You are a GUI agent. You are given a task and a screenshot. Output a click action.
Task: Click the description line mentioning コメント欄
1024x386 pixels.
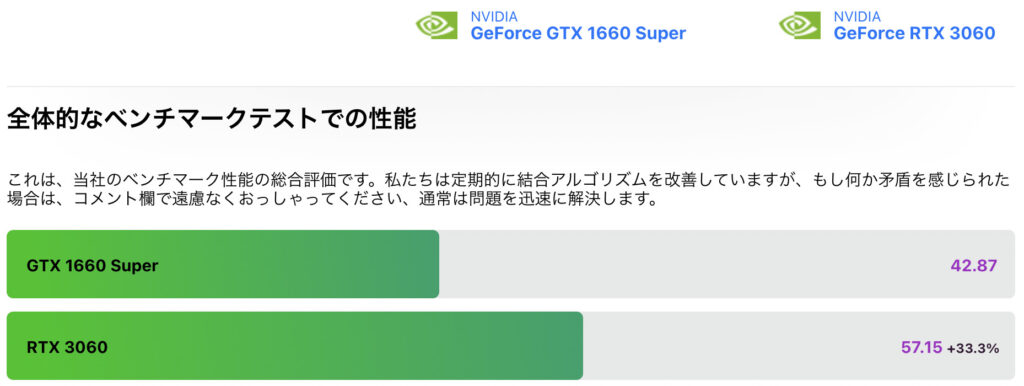(331, 199)
